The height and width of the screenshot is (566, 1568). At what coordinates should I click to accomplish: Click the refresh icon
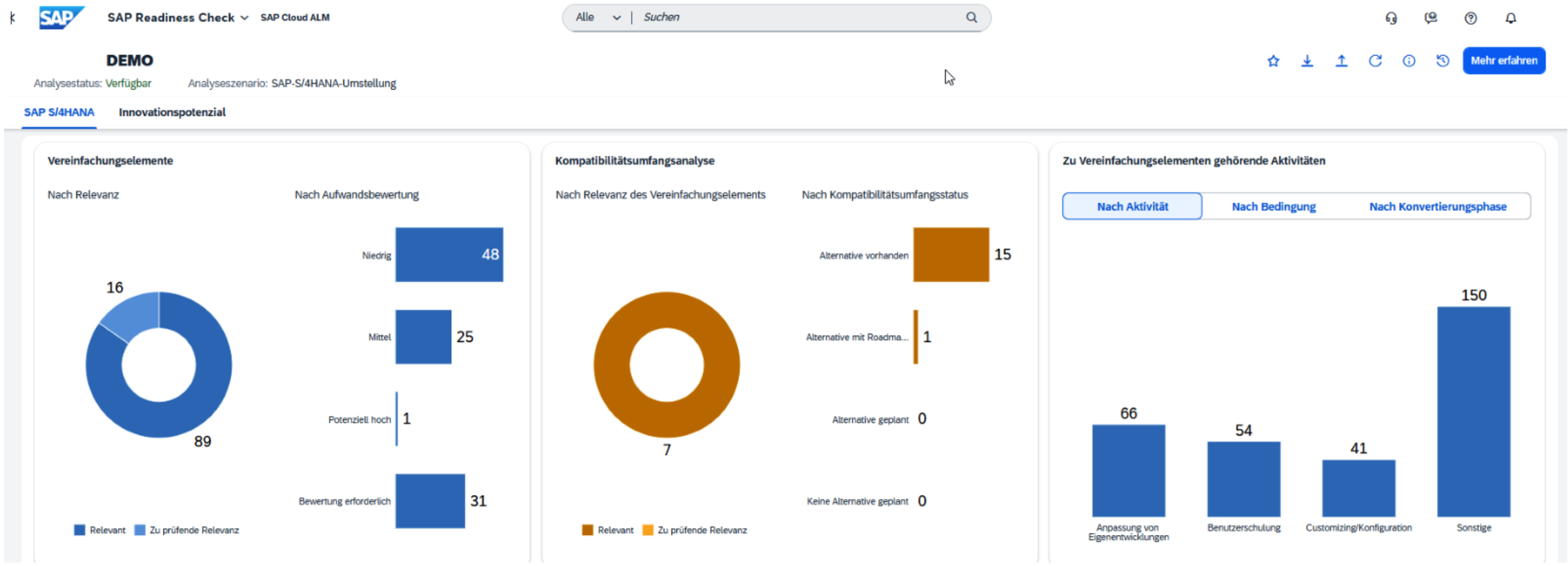[x=1375, y=61]
